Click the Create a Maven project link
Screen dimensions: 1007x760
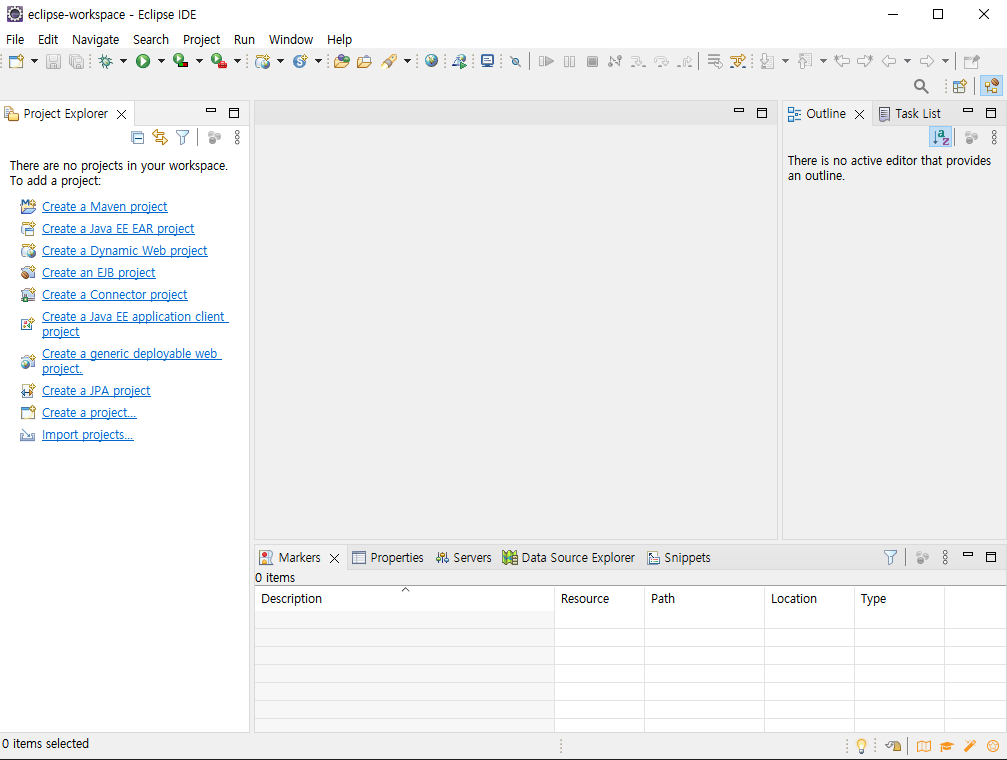point(105,207)
